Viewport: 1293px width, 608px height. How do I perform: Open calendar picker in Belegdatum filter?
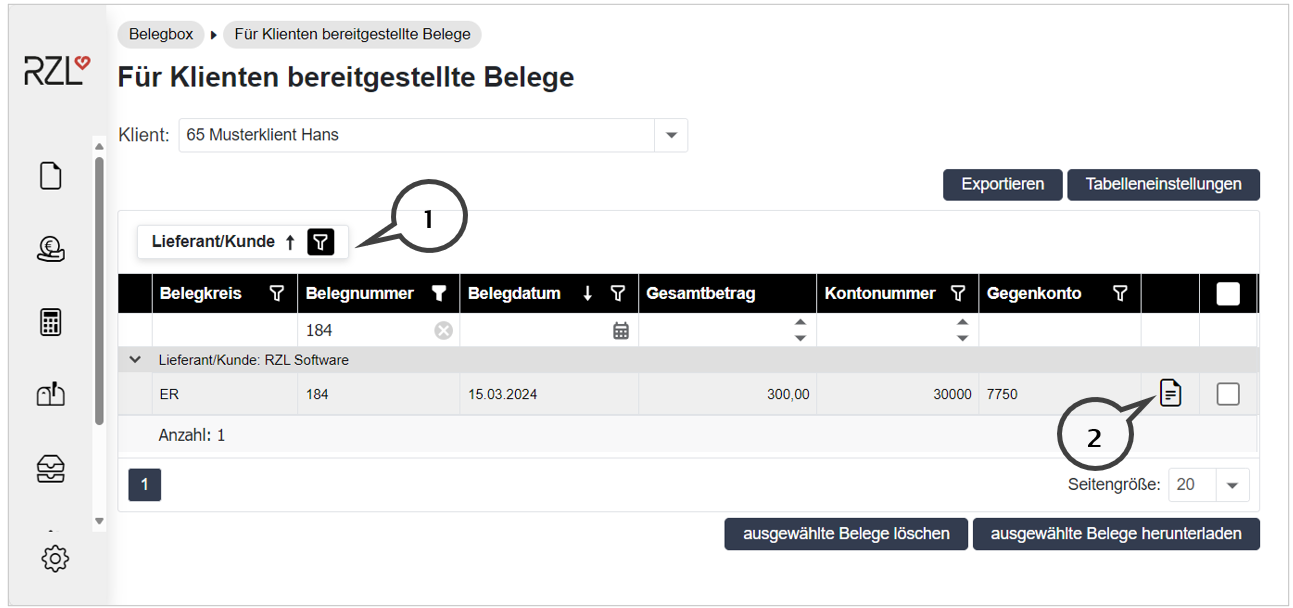[x=620, y=330]
